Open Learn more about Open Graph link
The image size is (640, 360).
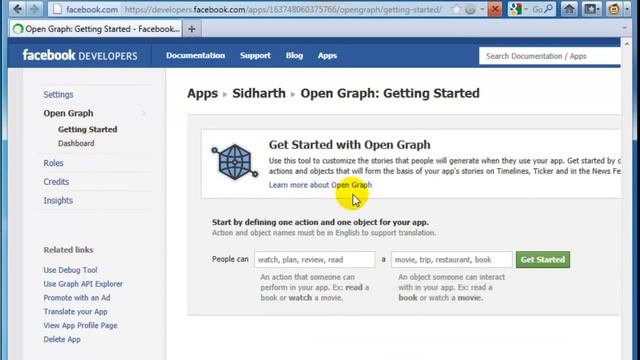pyautogui.click(x=320, y=185)
